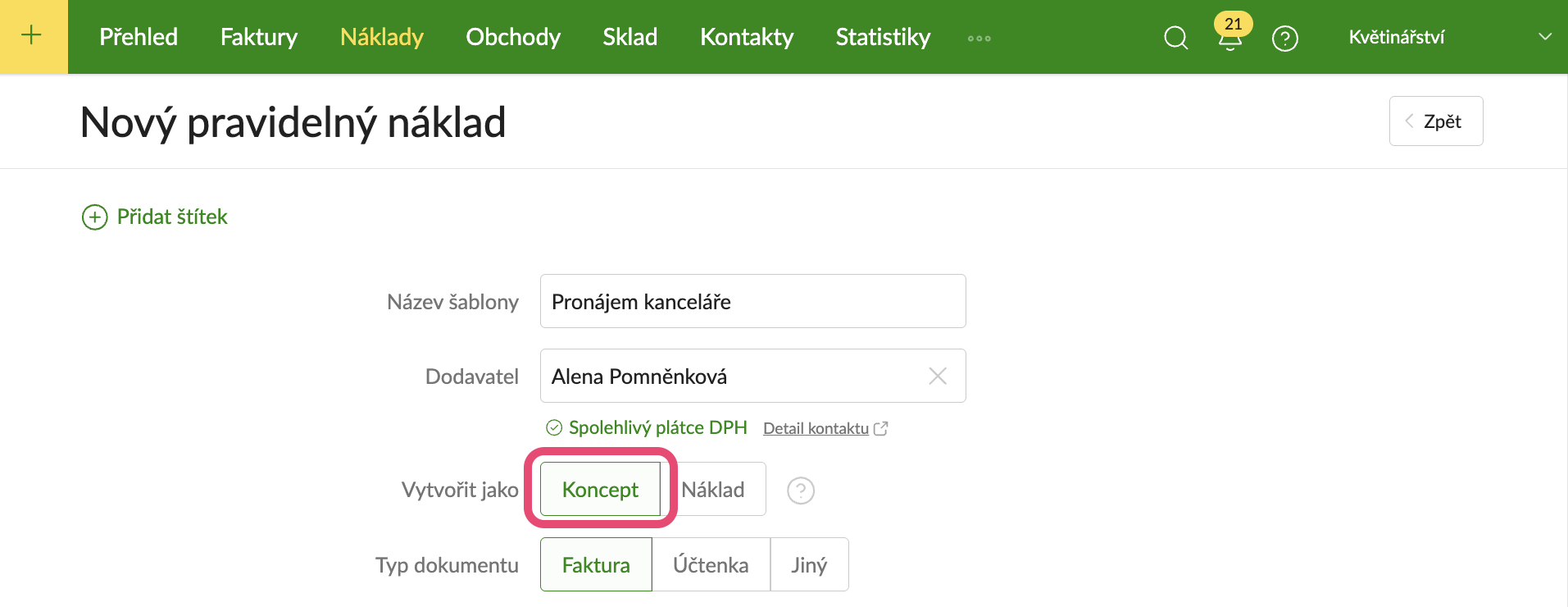Open the Dodavatel supplier combo box
This screenshot has height=607, width=1568.
[x=752, y=376]
